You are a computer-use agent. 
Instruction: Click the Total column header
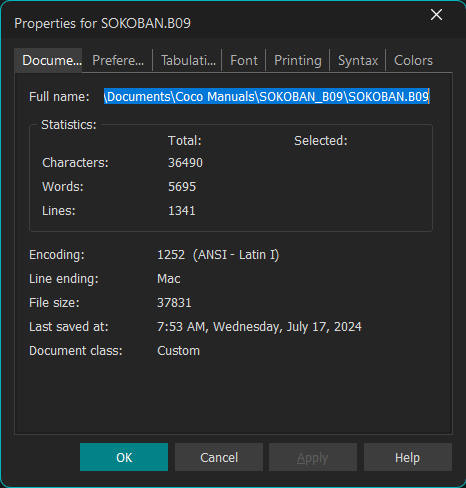[x=185, y=141]
